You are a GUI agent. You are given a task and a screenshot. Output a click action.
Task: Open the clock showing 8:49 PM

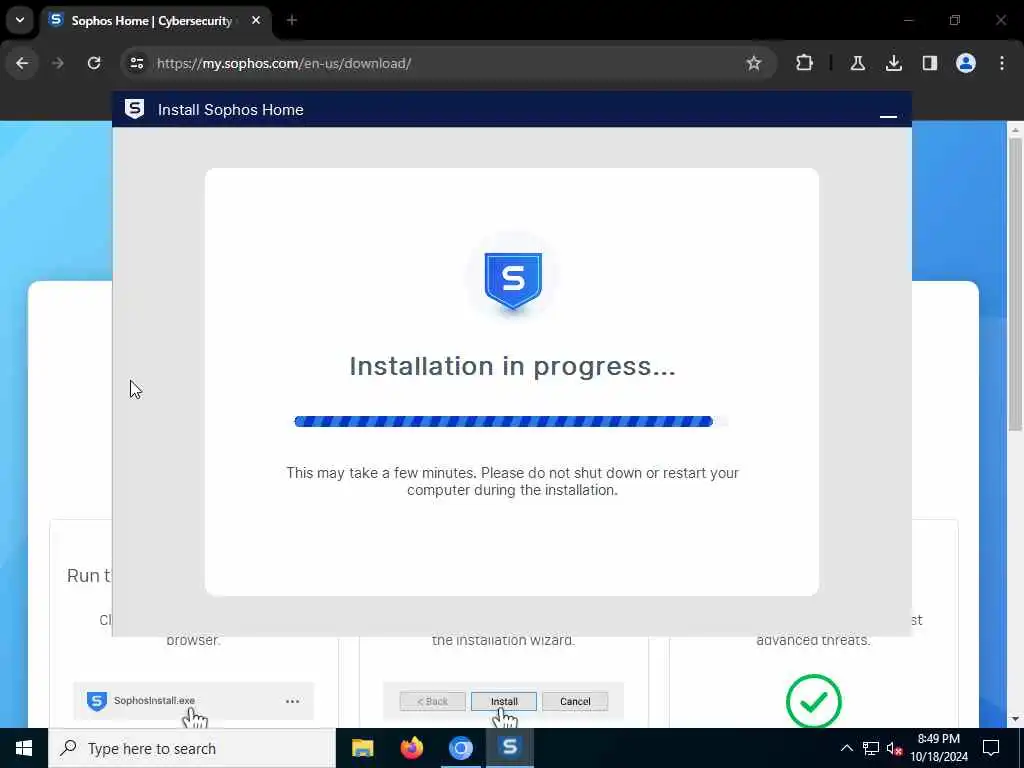[938, 748]
